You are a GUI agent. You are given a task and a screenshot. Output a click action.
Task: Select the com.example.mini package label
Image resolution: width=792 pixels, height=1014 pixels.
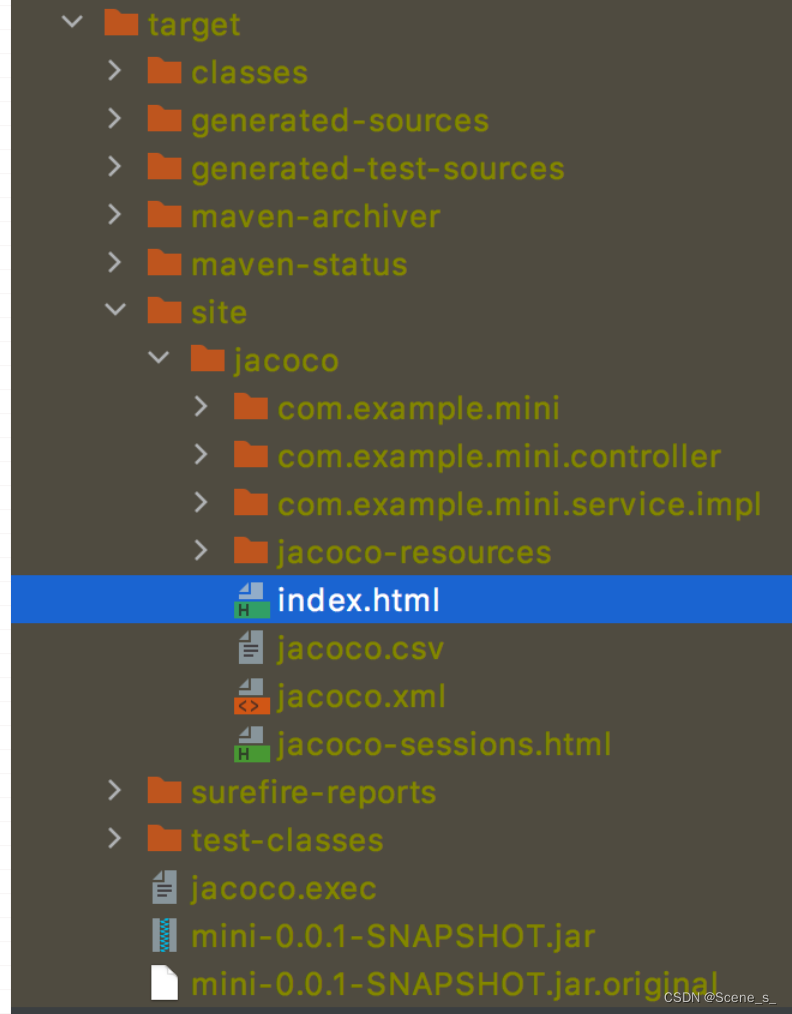click(x=418, y=409)
